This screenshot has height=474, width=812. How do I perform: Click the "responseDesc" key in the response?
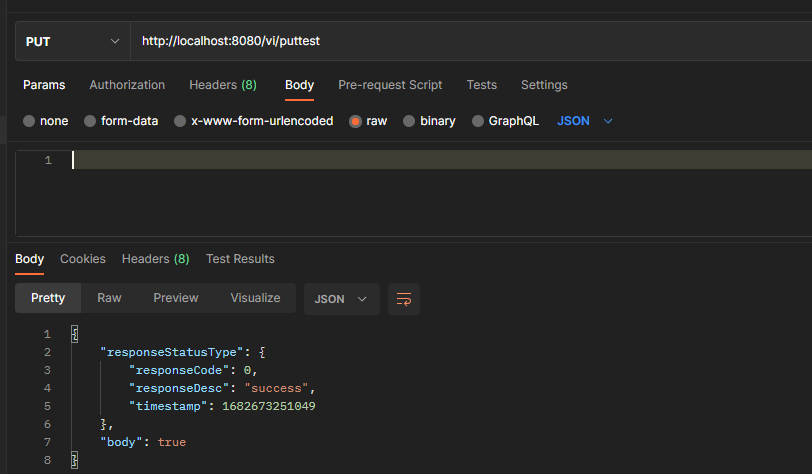[x=179, y=389]
